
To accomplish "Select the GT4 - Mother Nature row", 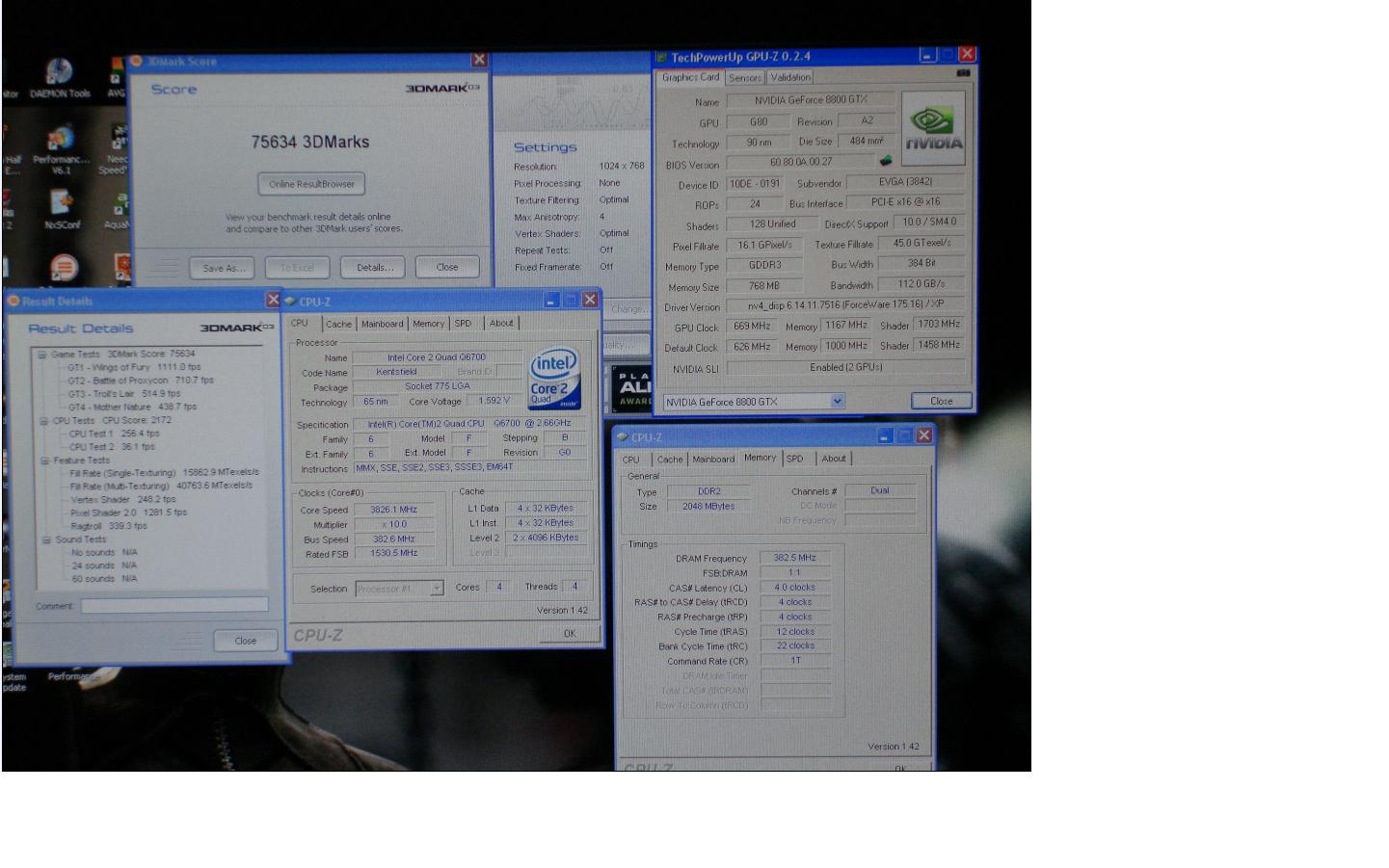I will (x=132, y=407).
